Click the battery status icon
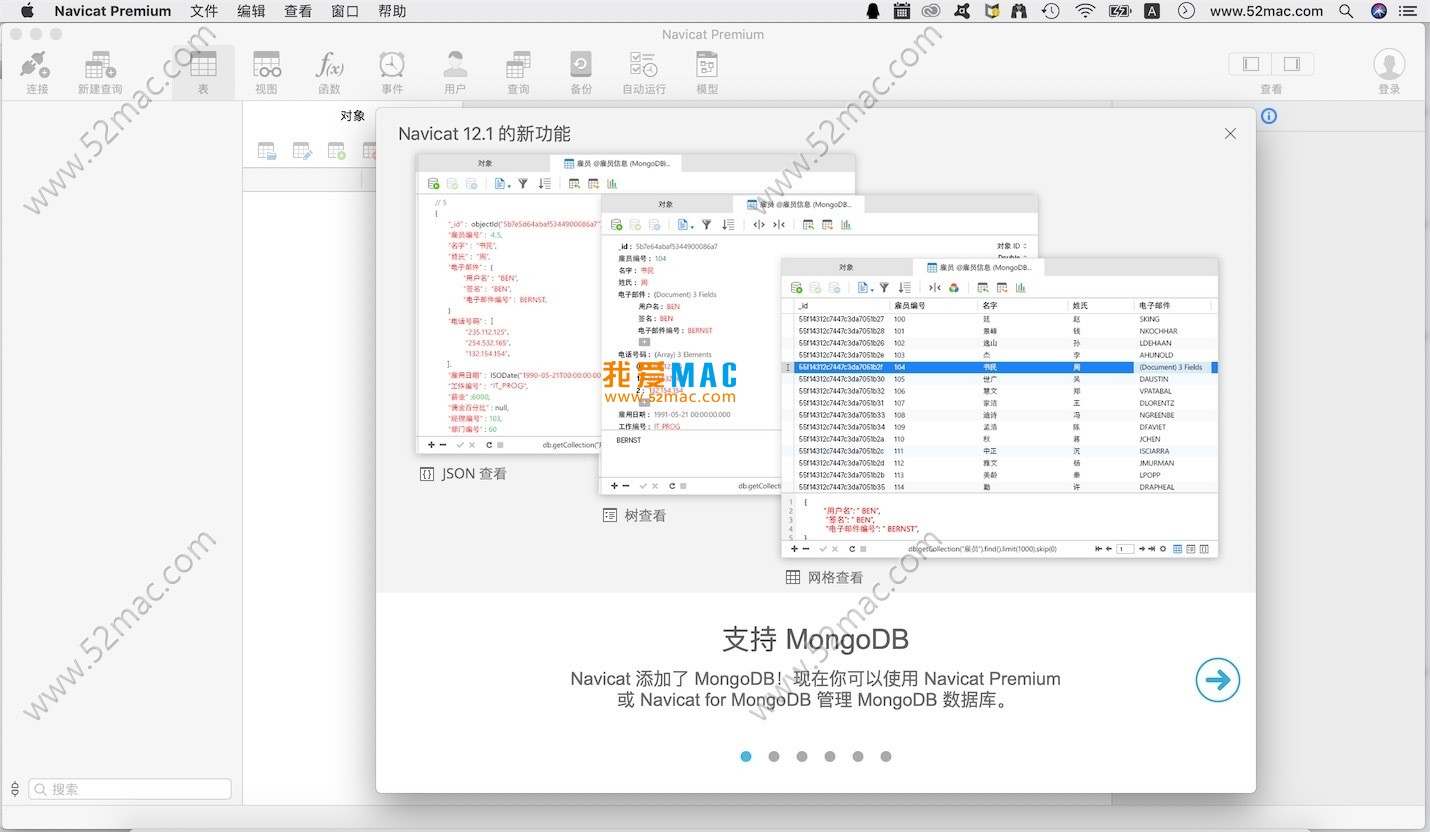 [1119, 11]
